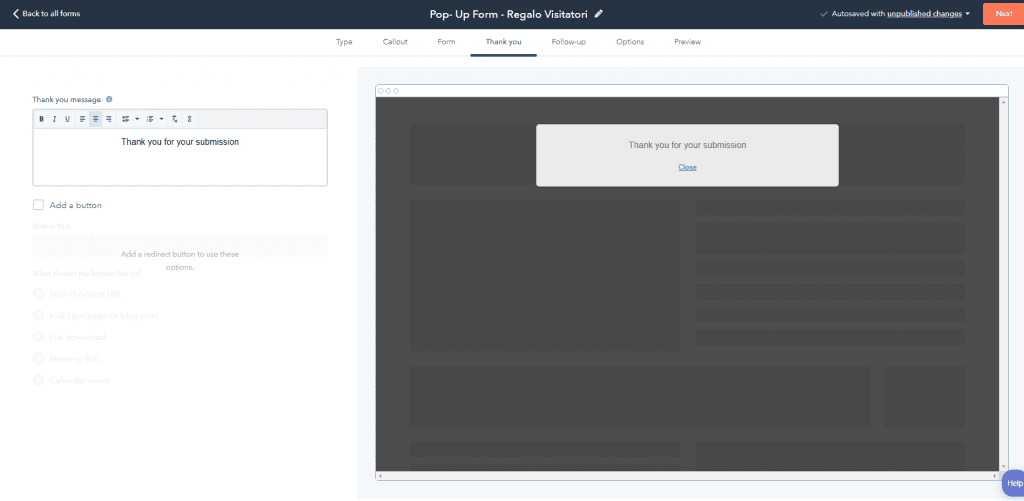1024x501 pixels.
Task: Apply italic formatting to message
Action: (54, 119)
